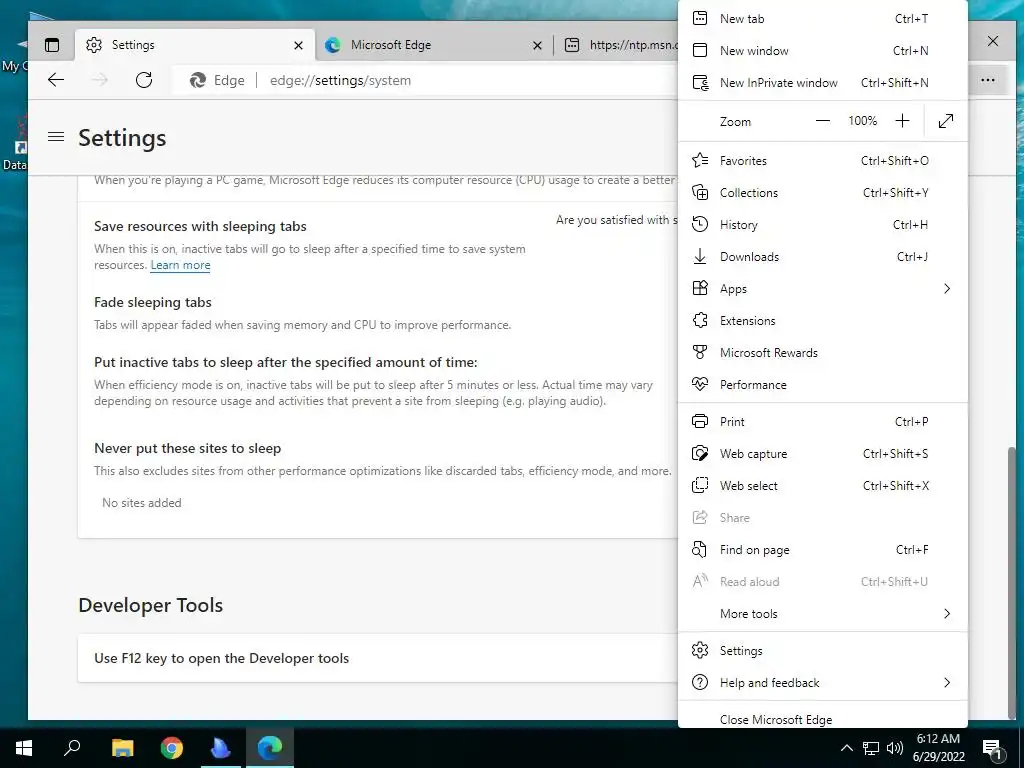Open Downloads from the menu
Image resolution: width=1024 pixels, height=768 pixels.
point(823,257)
